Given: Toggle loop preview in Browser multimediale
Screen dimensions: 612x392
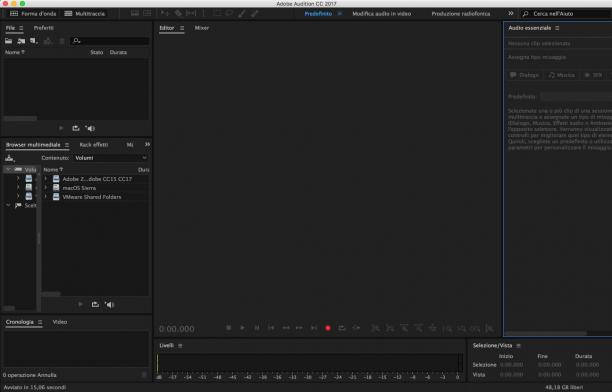Looking at the screenshot, I should point(95,305).
